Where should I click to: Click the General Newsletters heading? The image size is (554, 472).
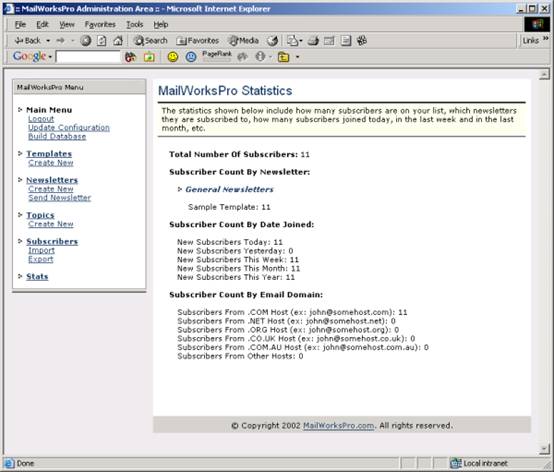[x=229, y=189]
